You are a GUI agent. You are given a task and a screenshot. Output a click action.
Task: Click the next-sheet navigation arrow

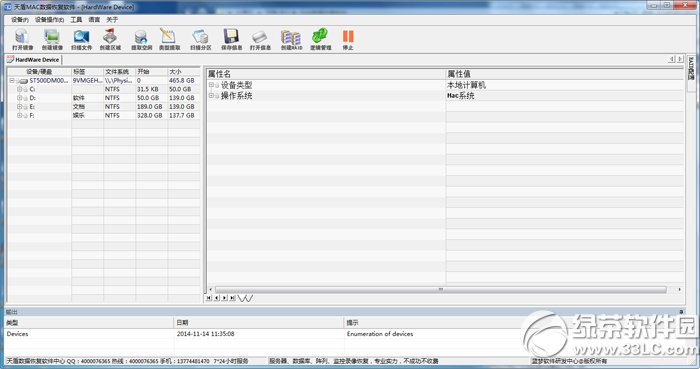pyautogui.click(x=225, y=298)
